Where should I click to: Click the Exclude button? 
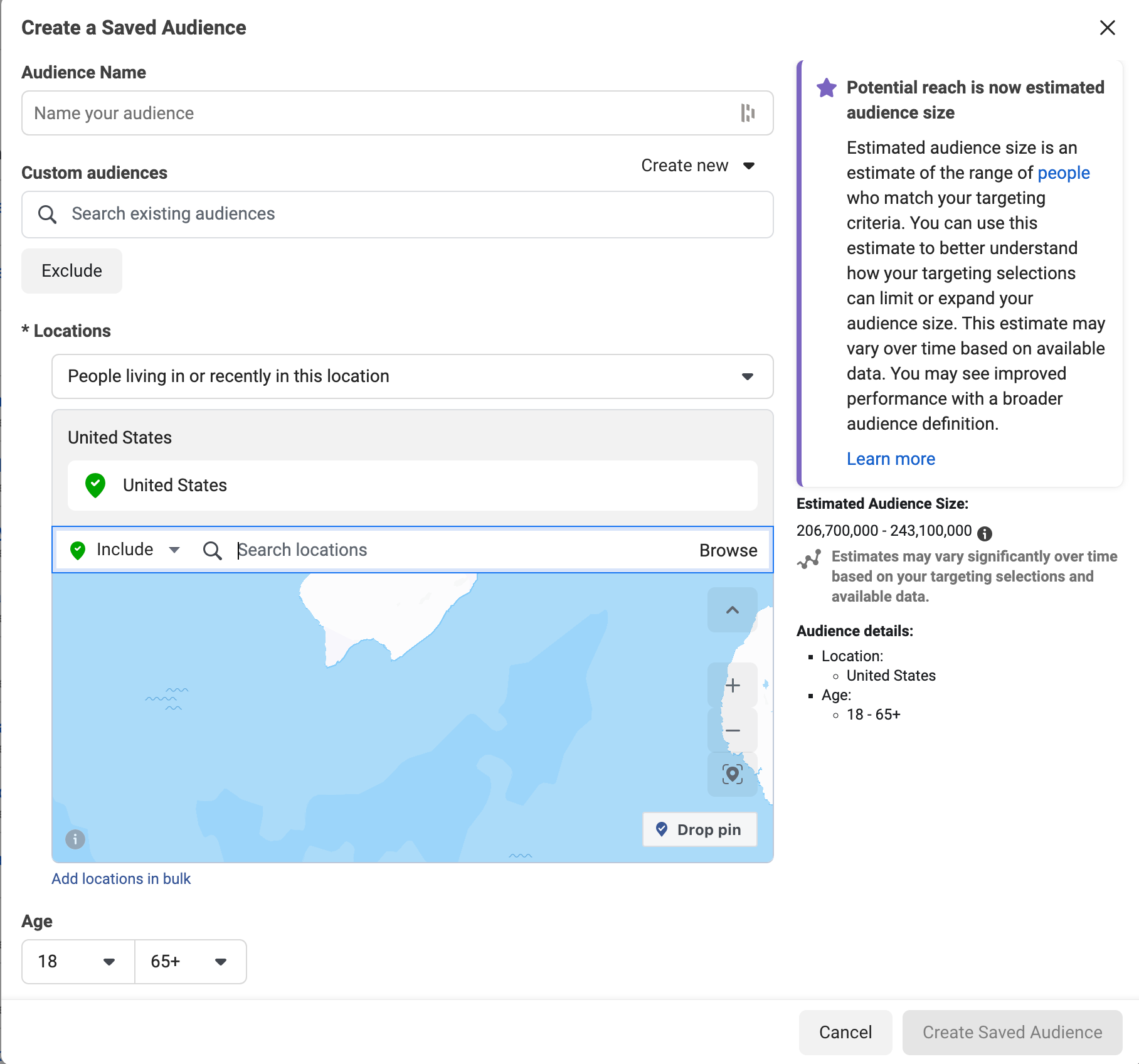pos(72,271)
